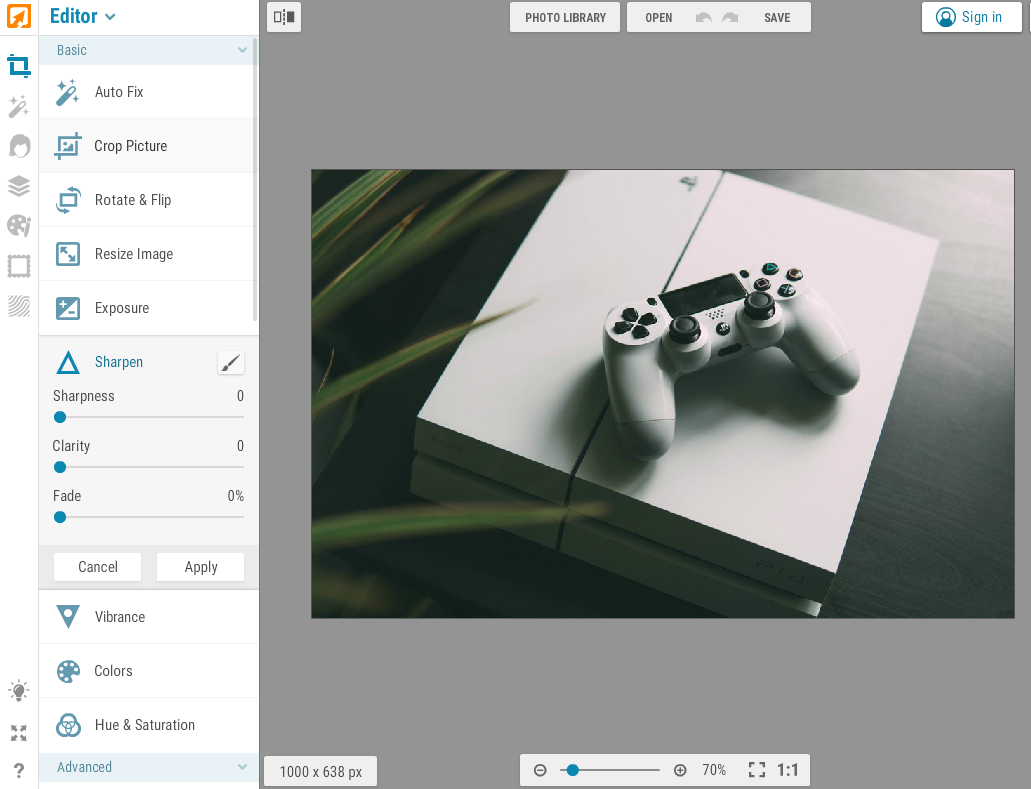Open the Photo Library
Screen dimensions: 1031x789
[565, 18]
